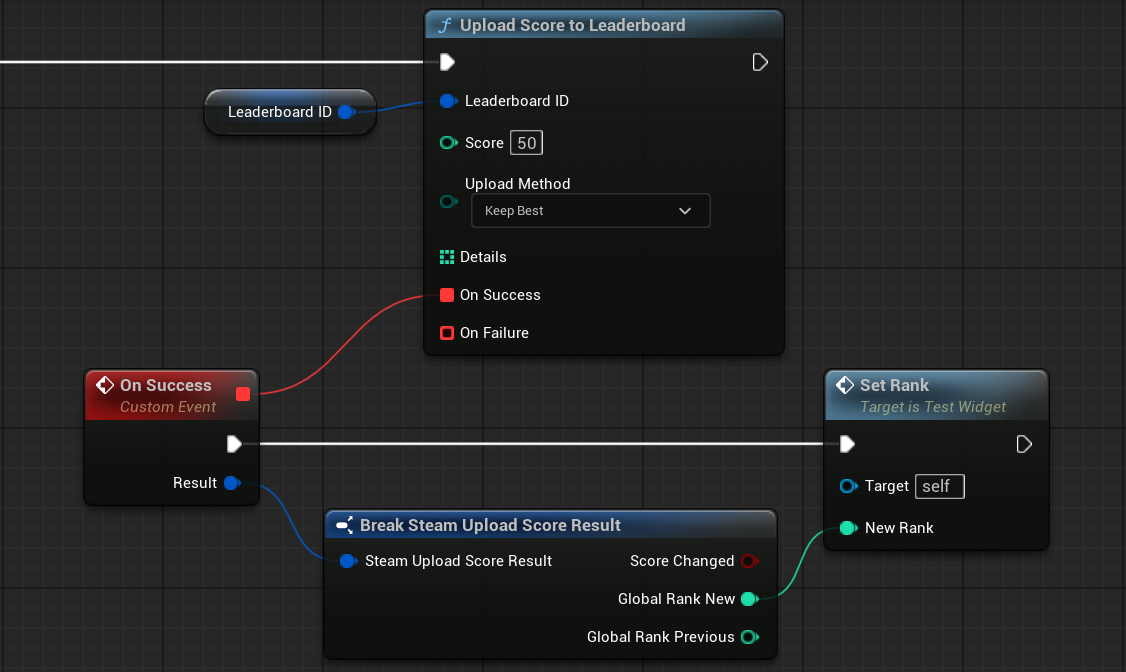
Task: Select the Set Rank node title
Action: pyautogui.click(x=894, y=386)
